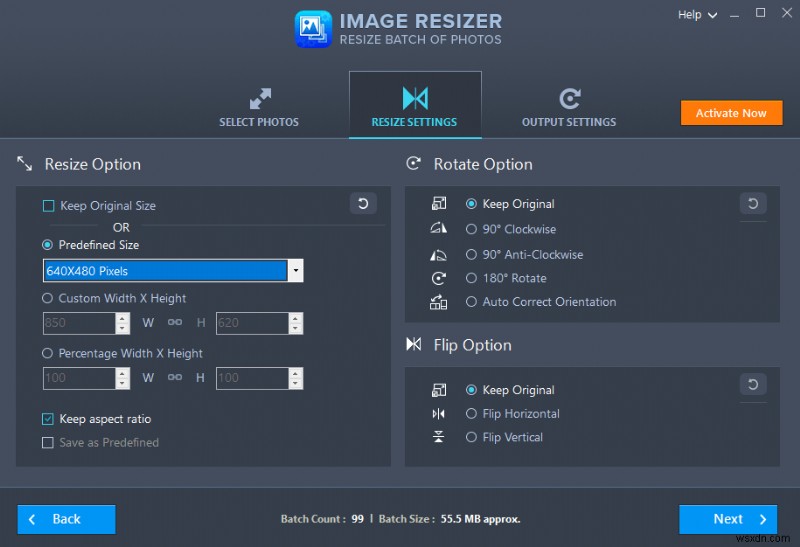Choose 180° Rotate radio
Image resolution: width=800 pixels, height=547 pixels.
tap(471, 278)
